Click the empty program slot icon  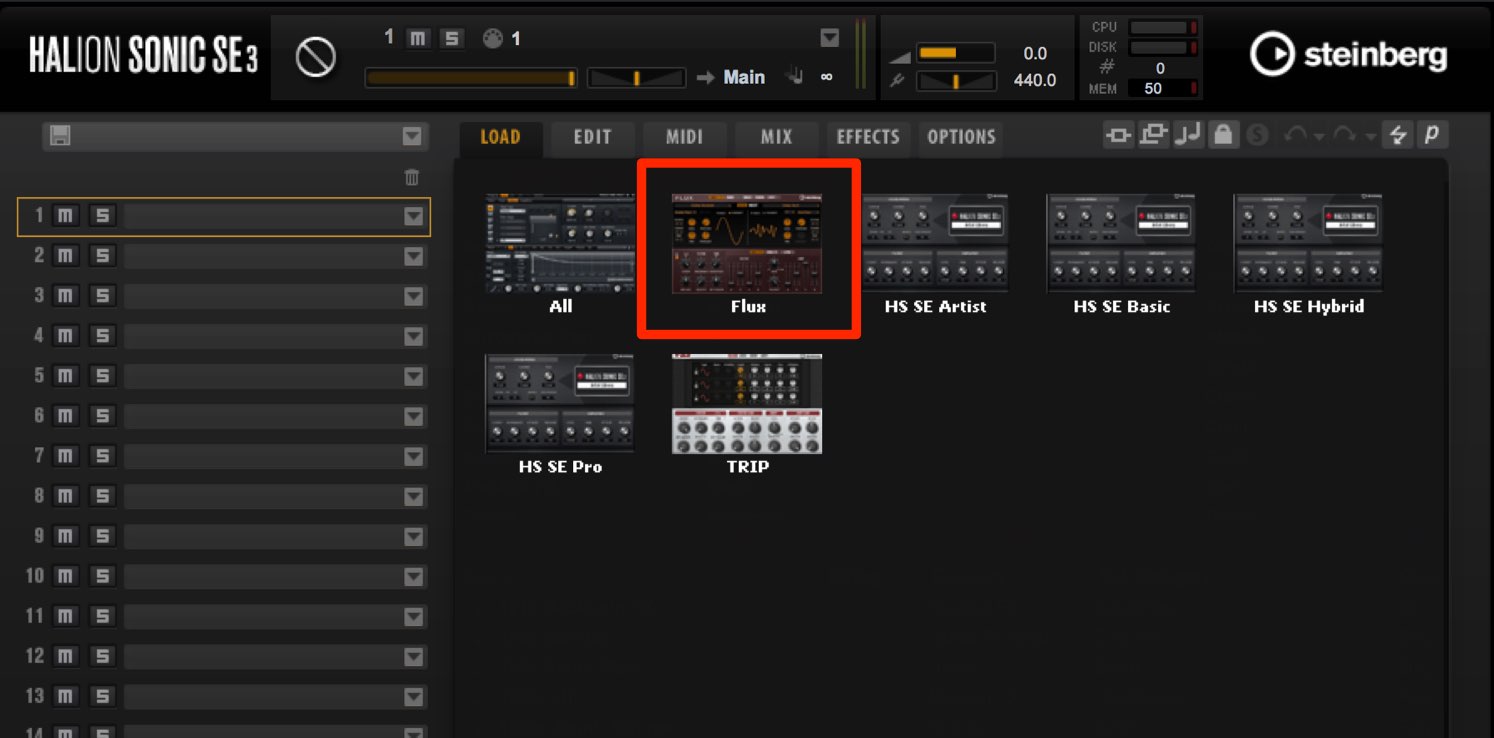(316, 58)
